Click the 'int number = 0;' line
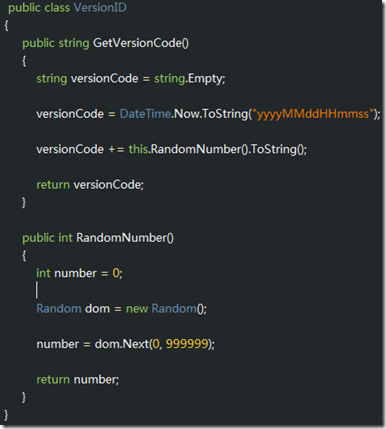386x429 pixels. point(79,273)
